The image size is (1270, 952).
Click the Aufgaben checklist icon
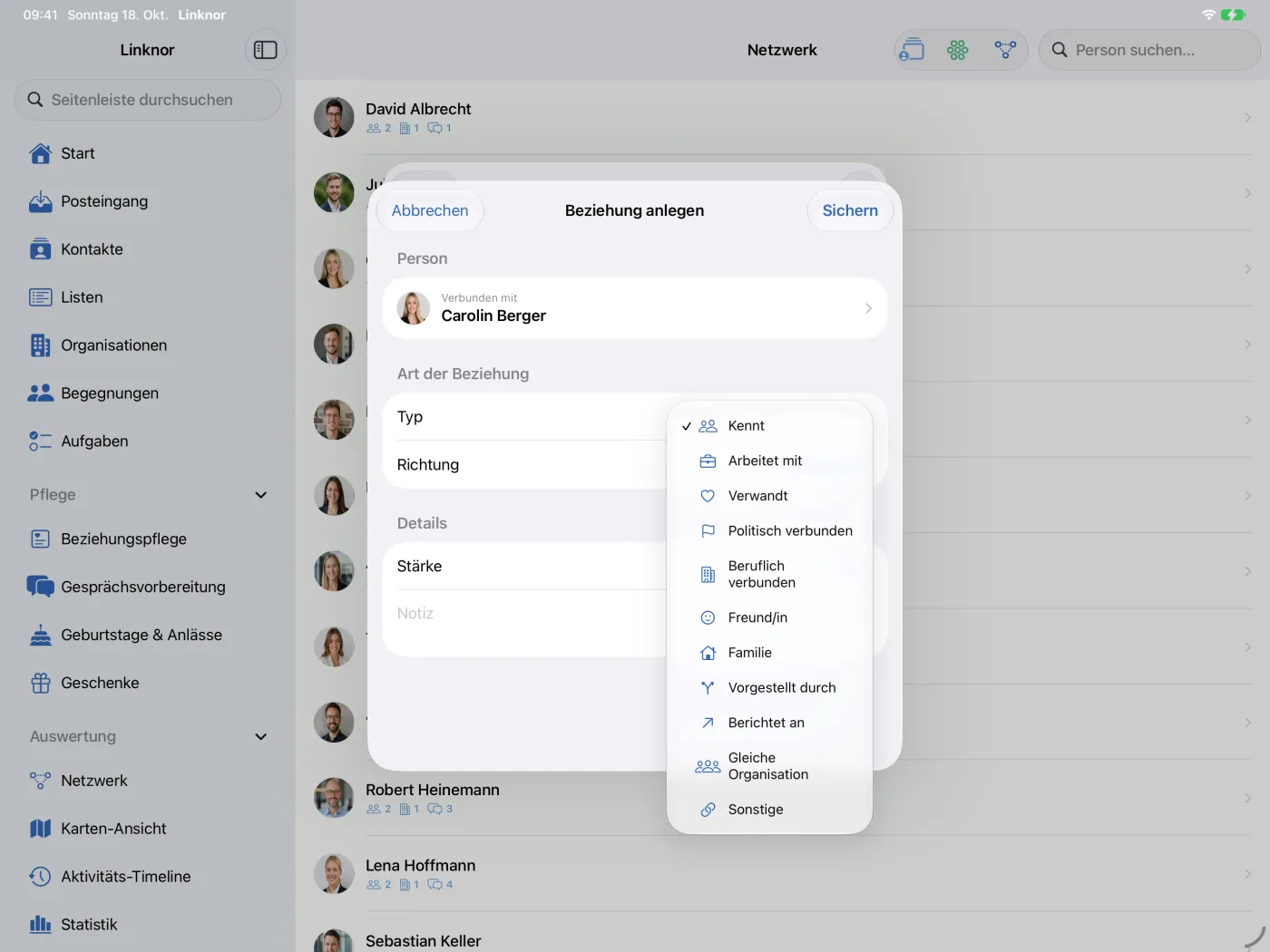[x=41, y=442]
